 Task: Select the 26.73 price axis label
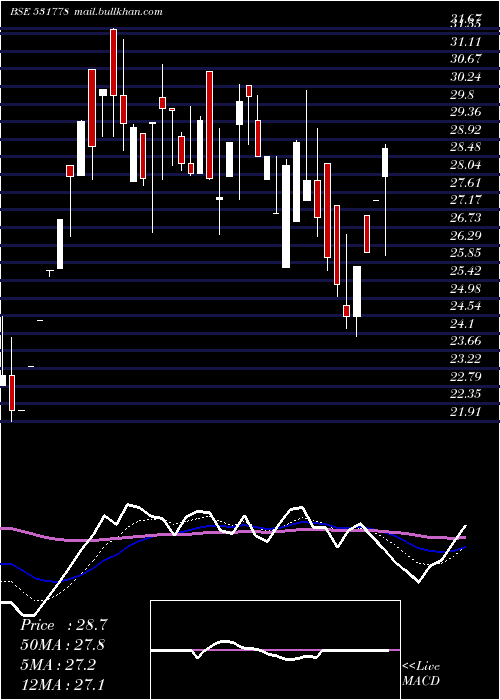coord(466,218)
